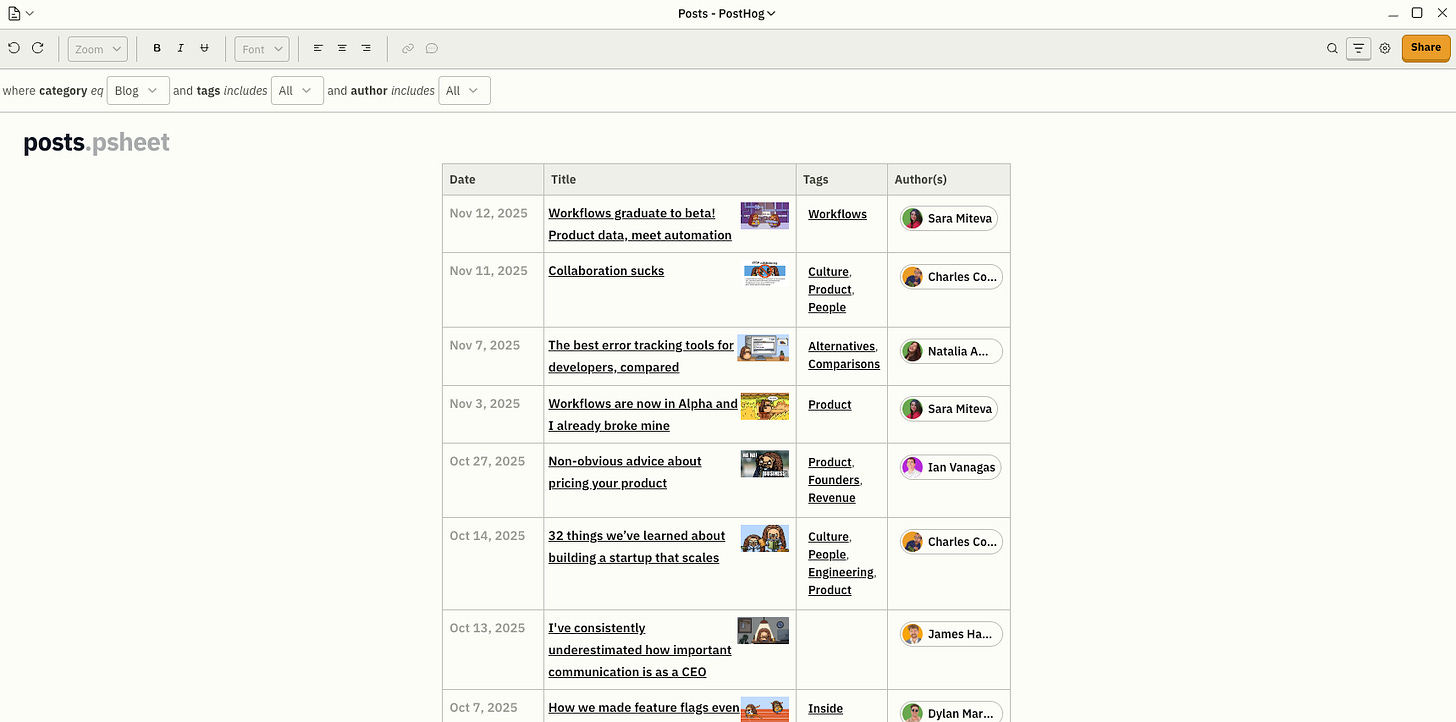Open 32 things we've learned post
The width and height of the screenshot is (1456, 722).
coord(637,547)
